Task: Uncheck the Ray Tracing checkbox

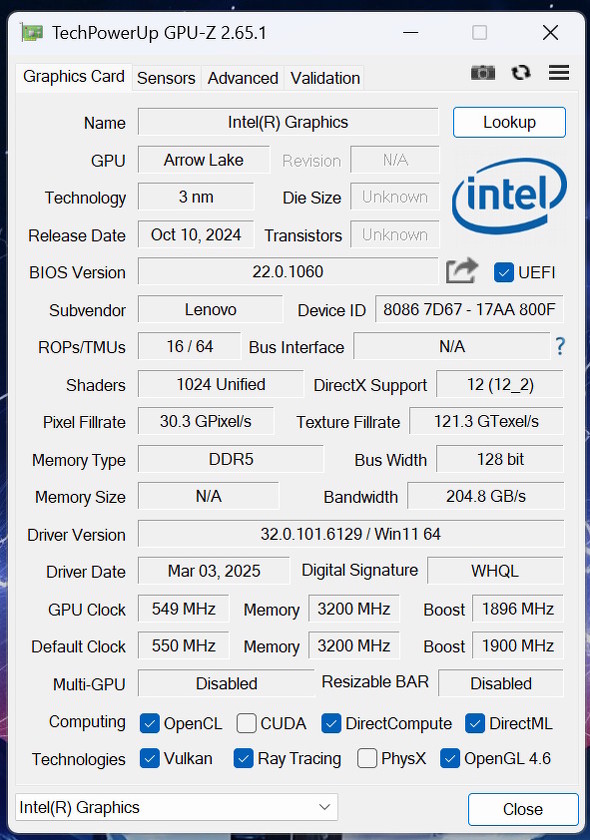Action: (242, 759)
